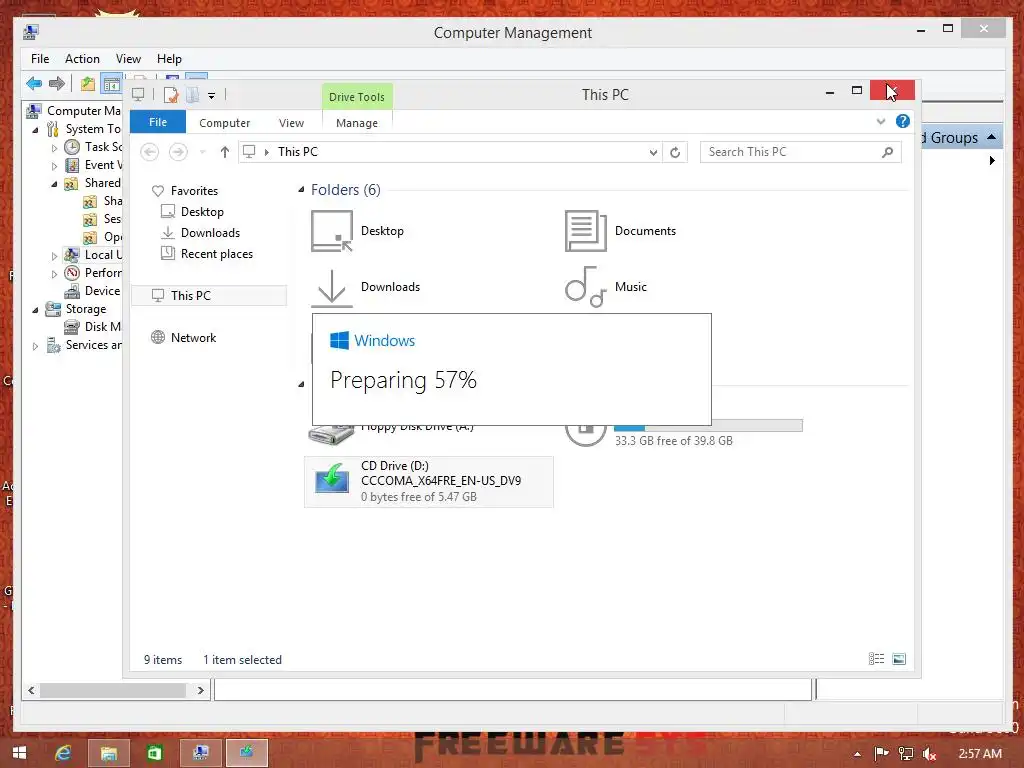This screenshot has height=768, width=1024.
Task: Select Disk Management in the console tree
Action: (93, 327)
